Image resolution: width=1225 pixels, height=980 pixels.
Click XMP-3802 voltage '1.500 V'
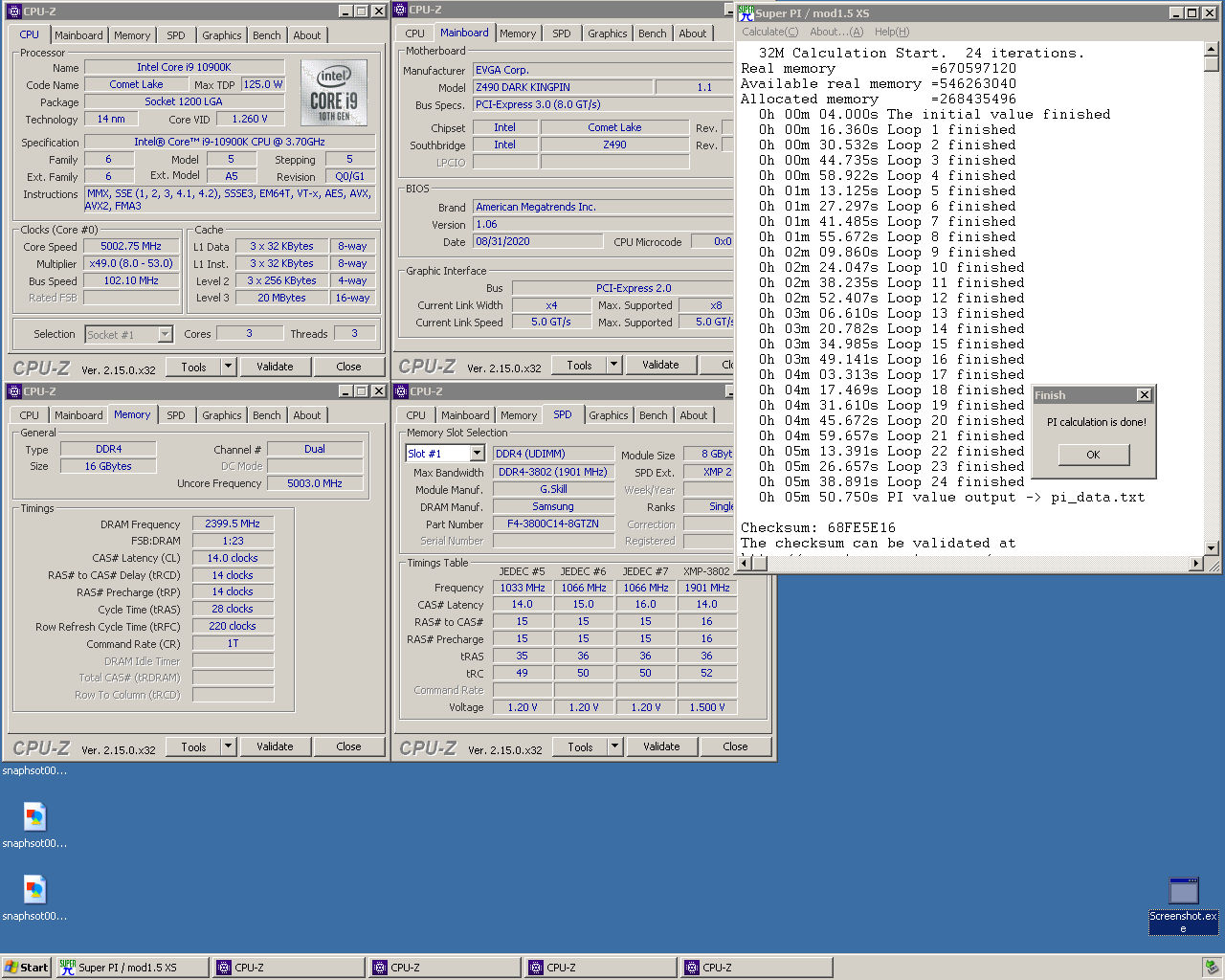(x=706, y=707)
